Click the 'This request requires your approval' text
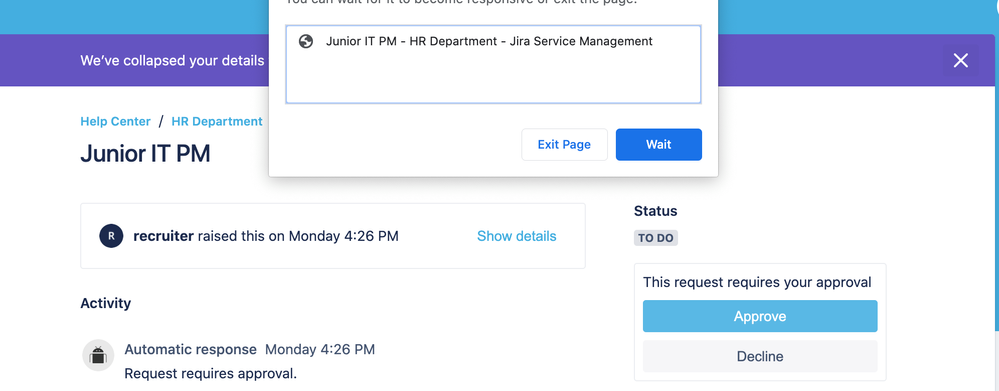 click(x=757, y=282)
